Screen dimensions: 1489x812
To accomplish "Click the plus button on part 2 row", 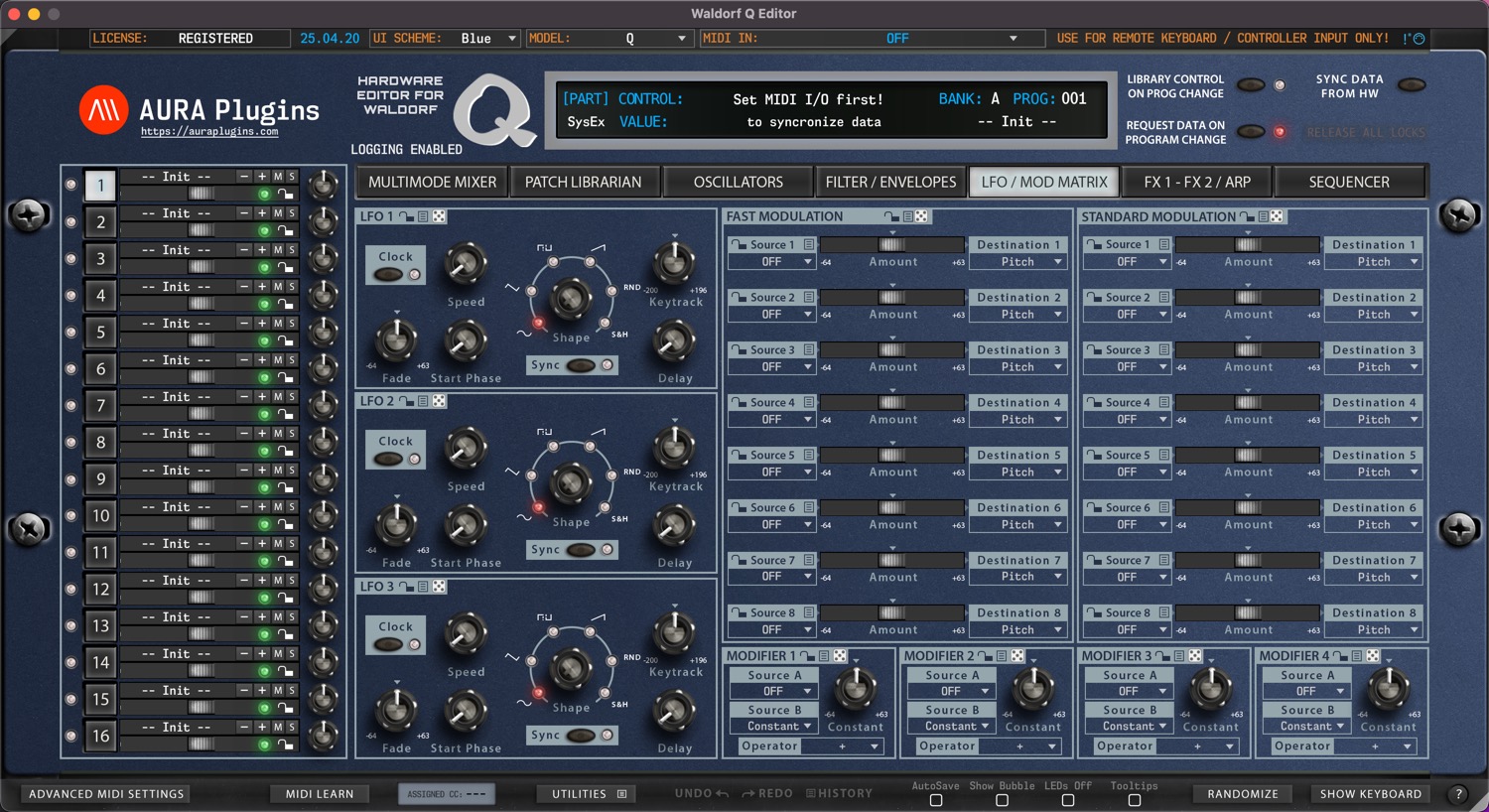I will click(x=262, y=212).
